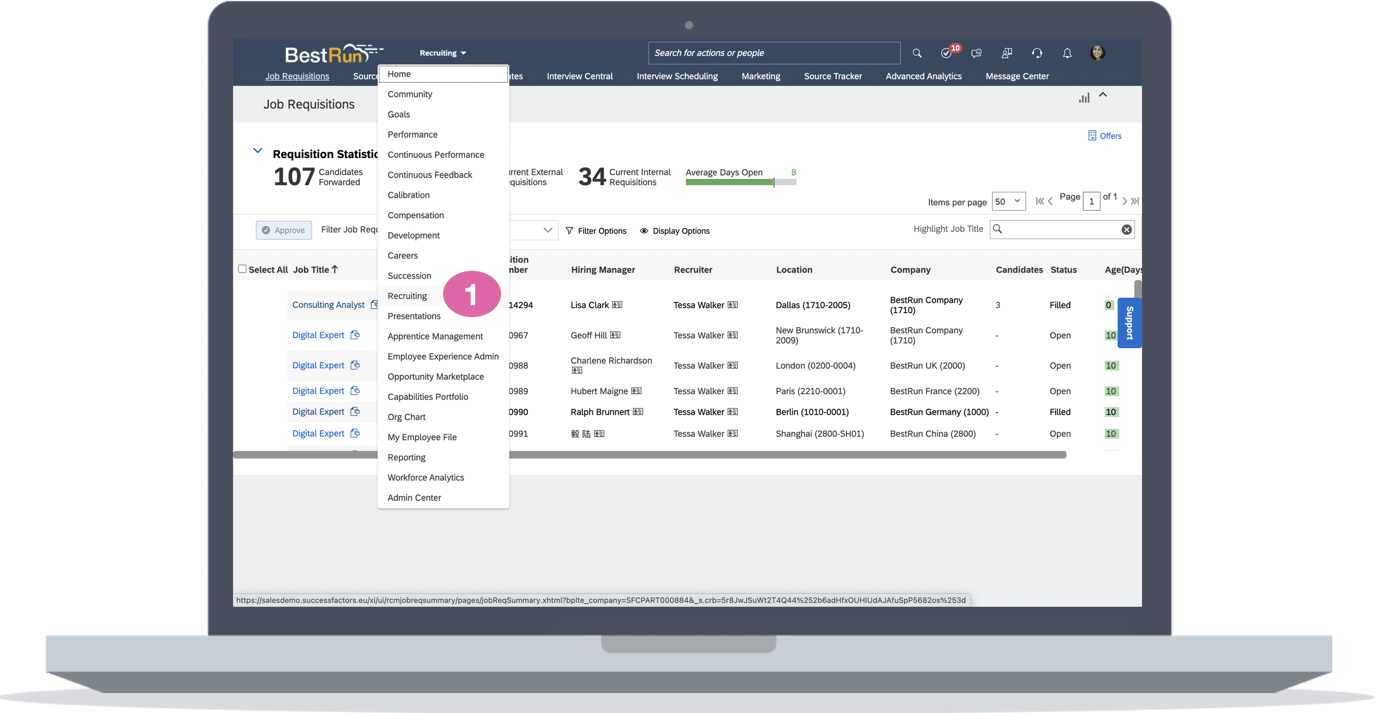Open the global search magnifier icon

[x=916, y=52]
